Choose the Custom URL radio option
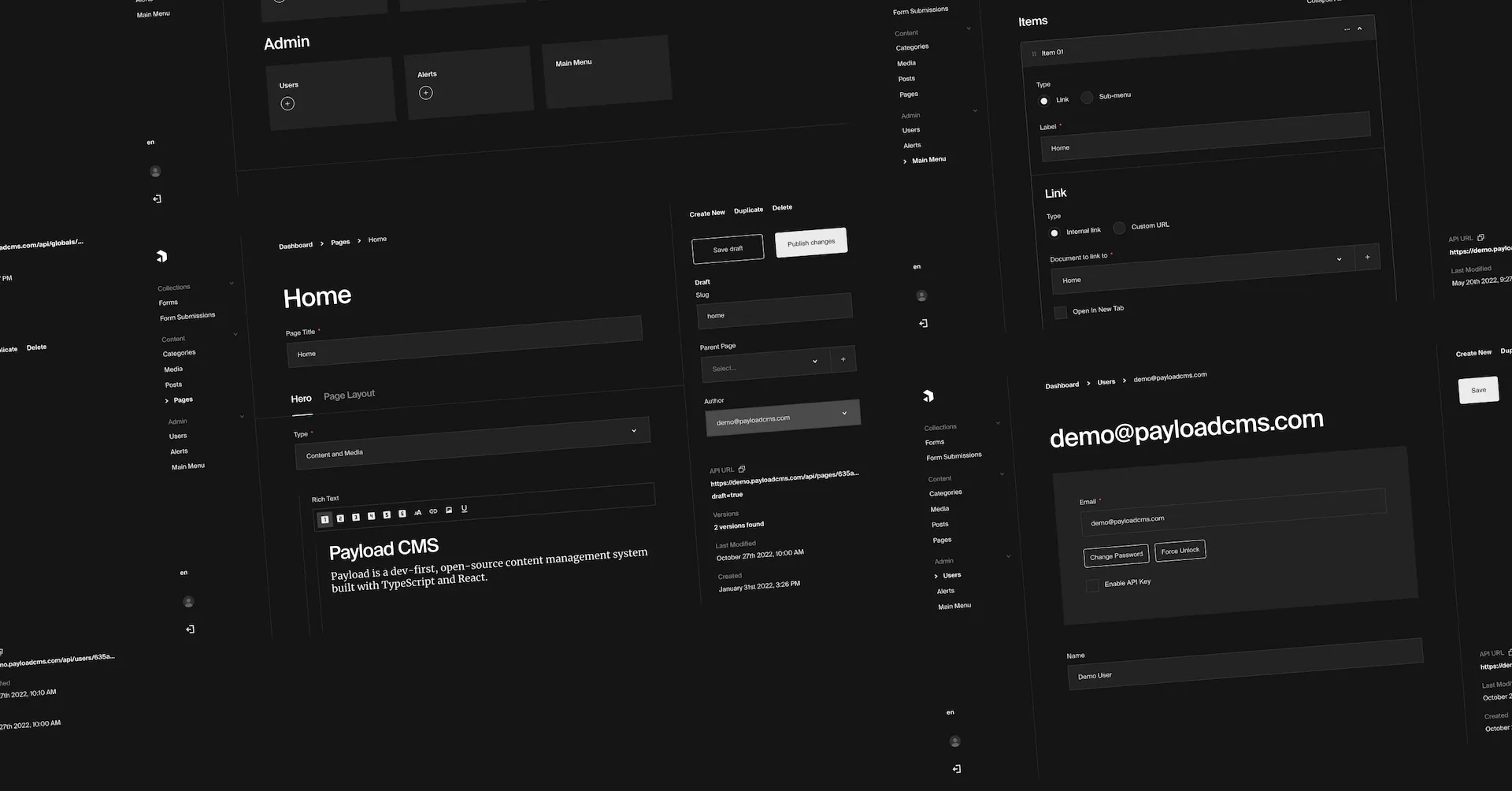Screen dimensions: 1512x791 point(1119,228)
